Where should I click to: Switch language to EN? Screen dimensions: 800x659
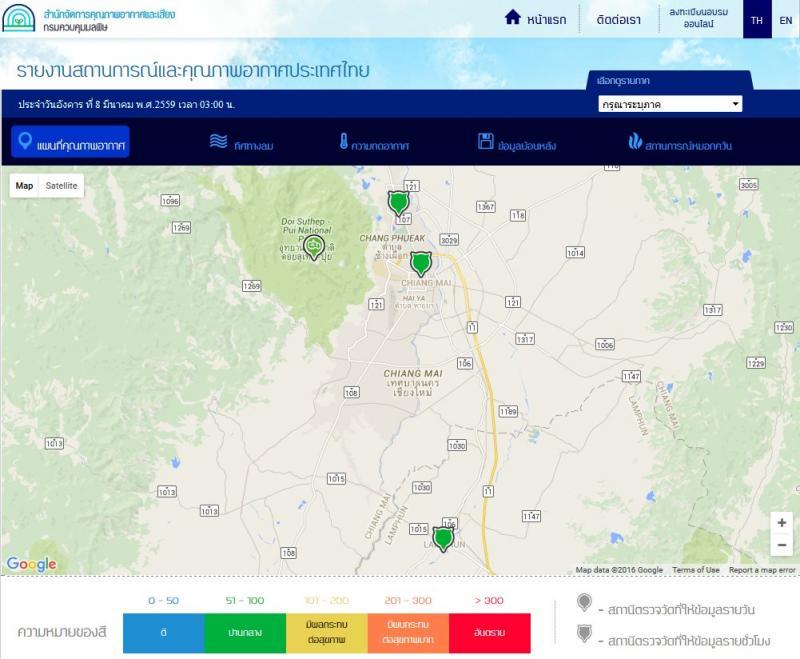click(x=785, y=20)
